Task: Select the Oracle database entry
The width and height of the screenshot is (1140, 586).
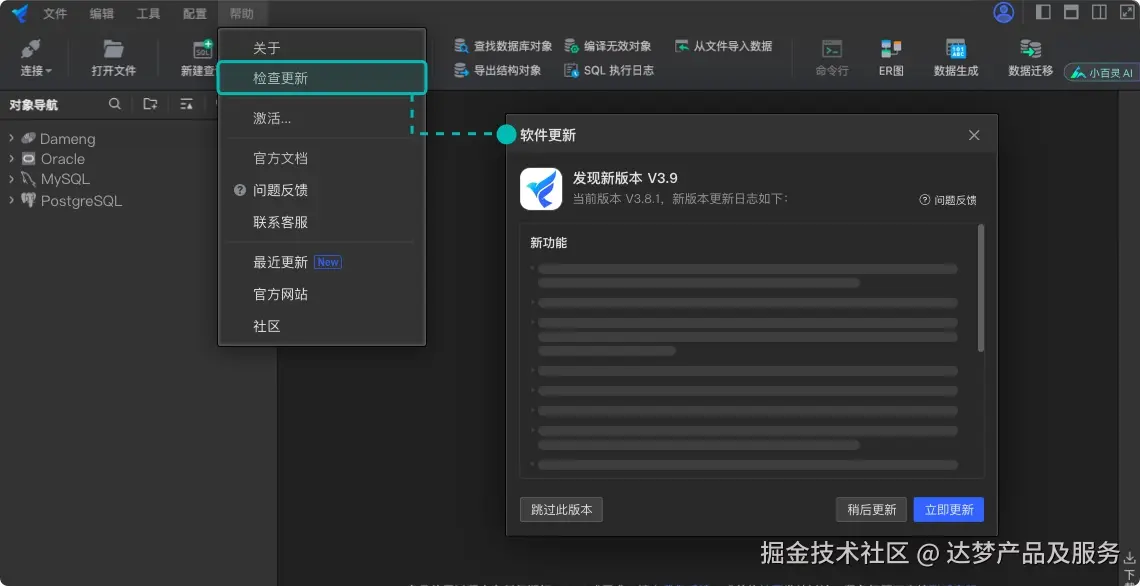Action: [63, 158]
